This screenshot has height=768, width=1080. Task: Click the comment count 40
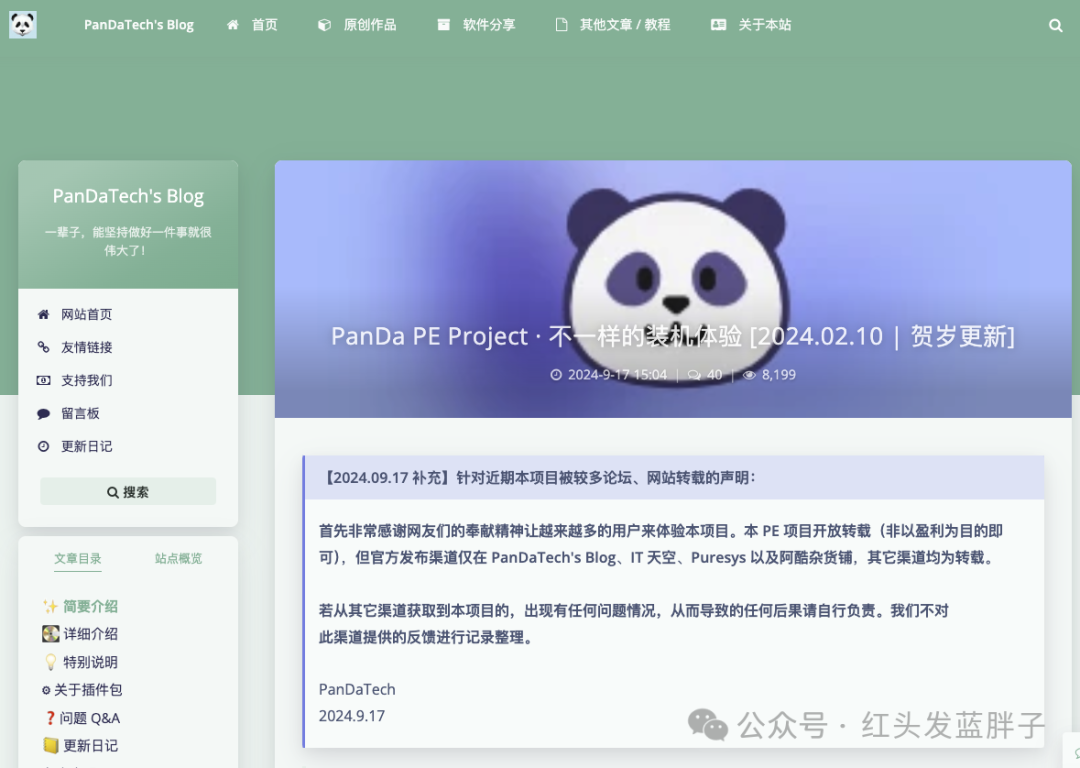[714, 375]
